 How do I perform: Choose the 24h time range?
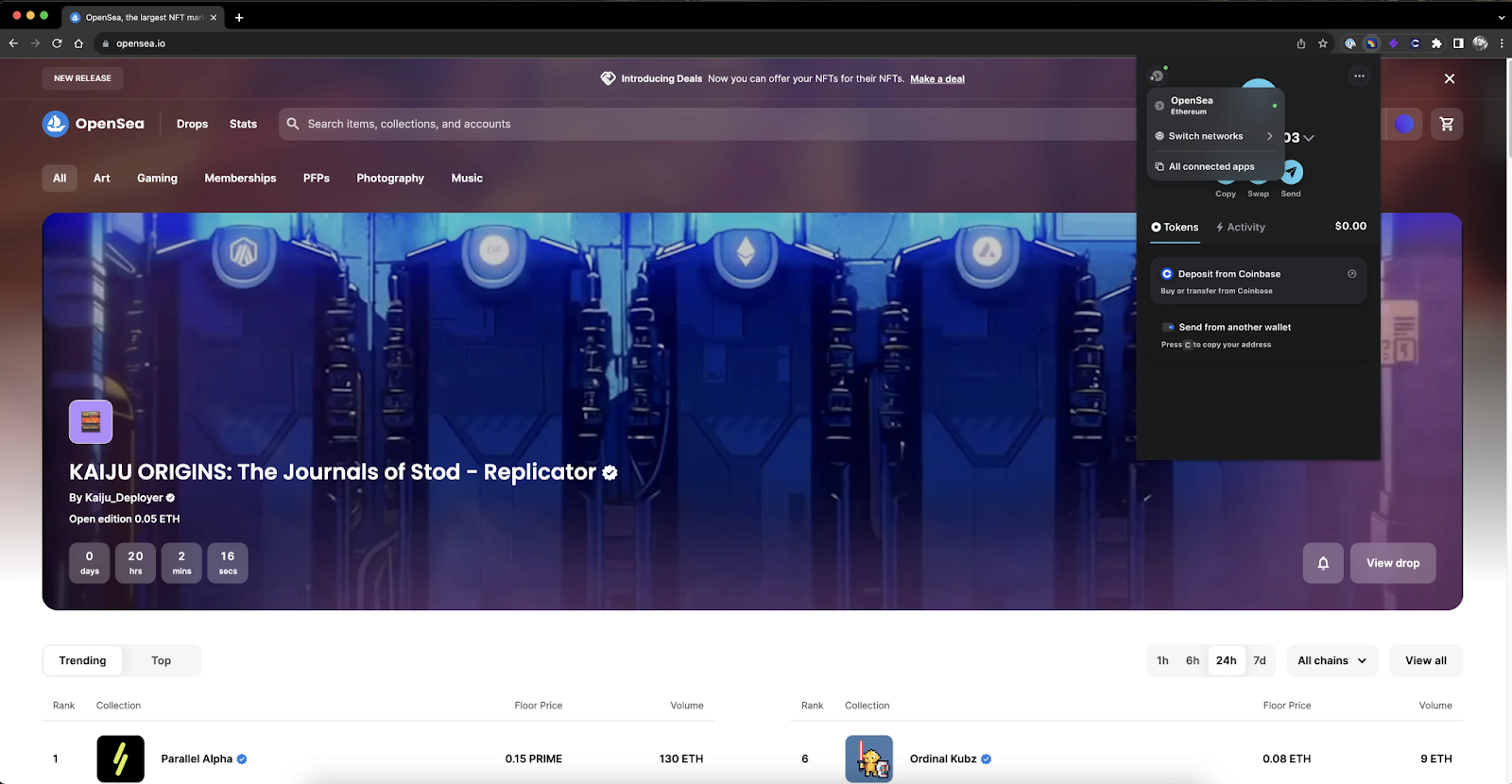point(1227,660)
